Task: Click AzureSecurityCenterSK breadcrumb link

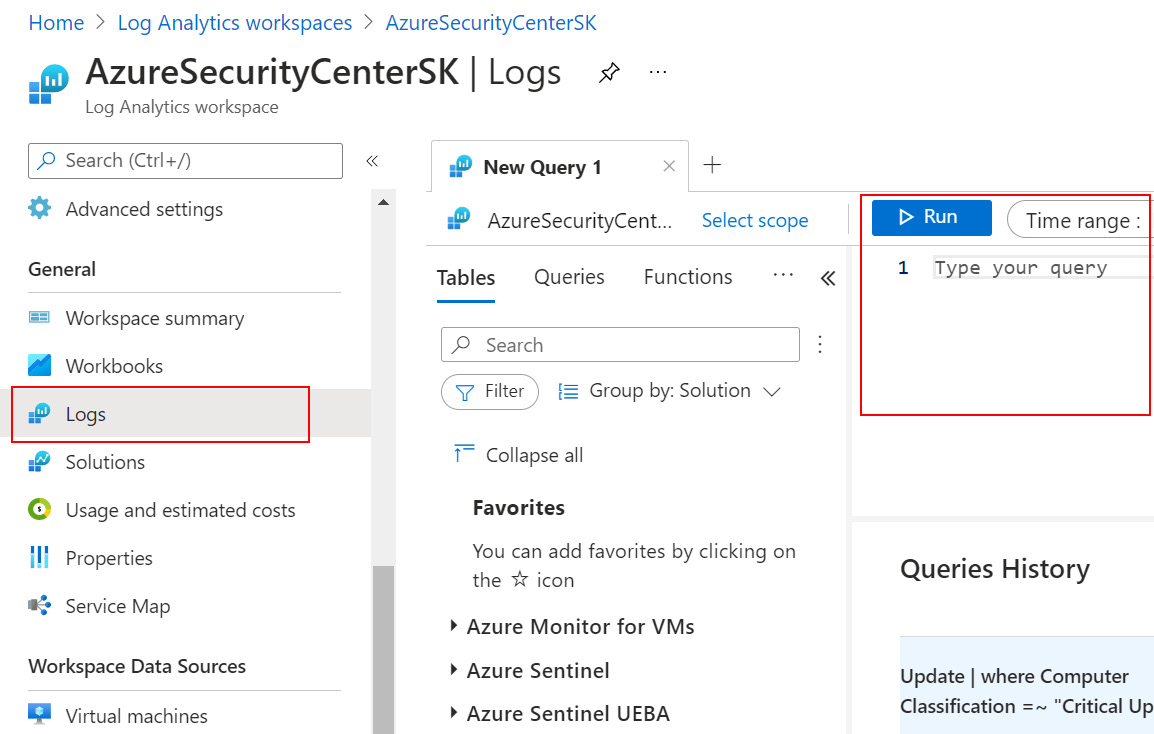Action: tap(491, 23)
